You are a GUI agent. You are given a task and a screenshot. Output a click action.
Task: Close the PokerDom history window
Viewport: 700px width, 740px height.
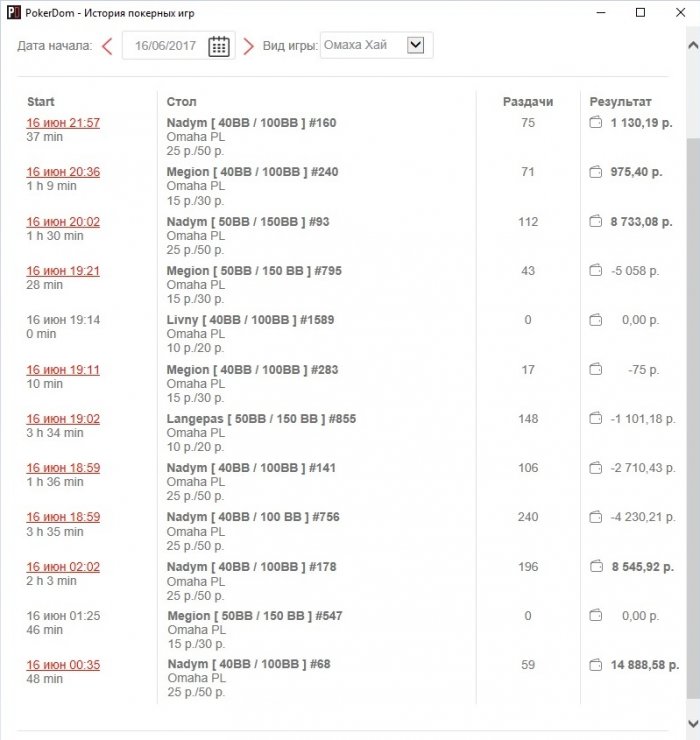tap(680, 12)
